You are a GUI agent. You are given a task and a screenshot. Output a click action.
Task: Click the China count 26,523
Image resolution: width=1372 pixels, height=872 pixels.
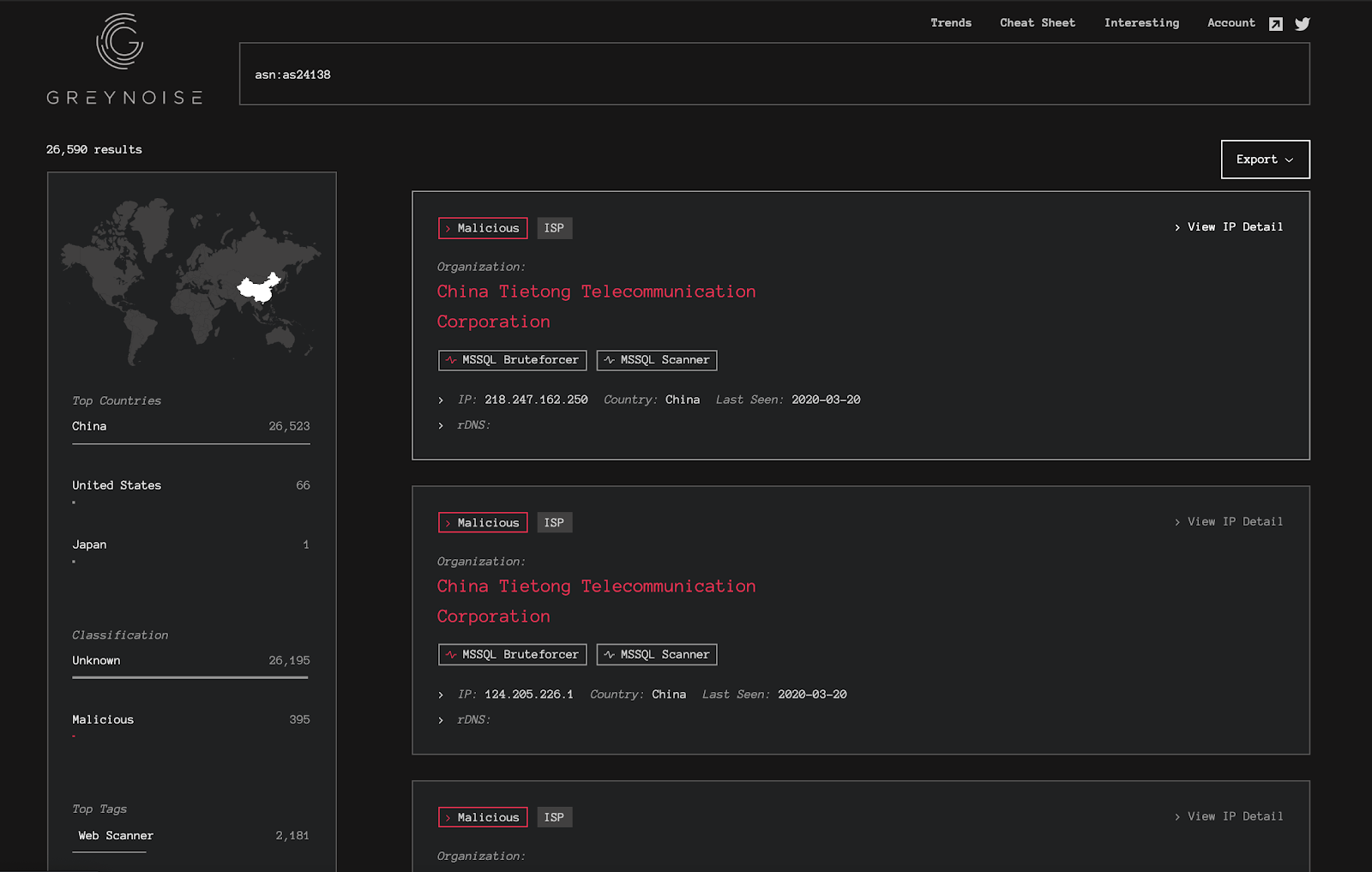[289, 426]
